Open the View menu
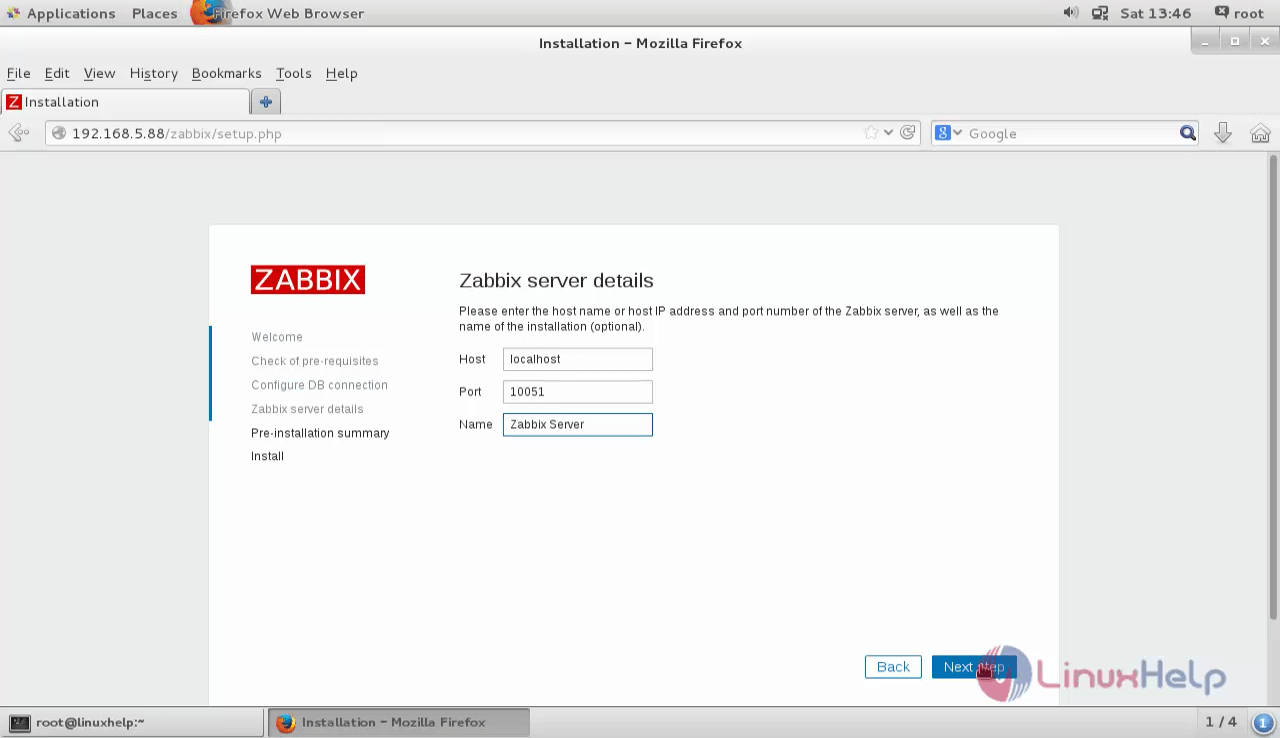This screenshot has width=1280, height=738. coord(99,73)
